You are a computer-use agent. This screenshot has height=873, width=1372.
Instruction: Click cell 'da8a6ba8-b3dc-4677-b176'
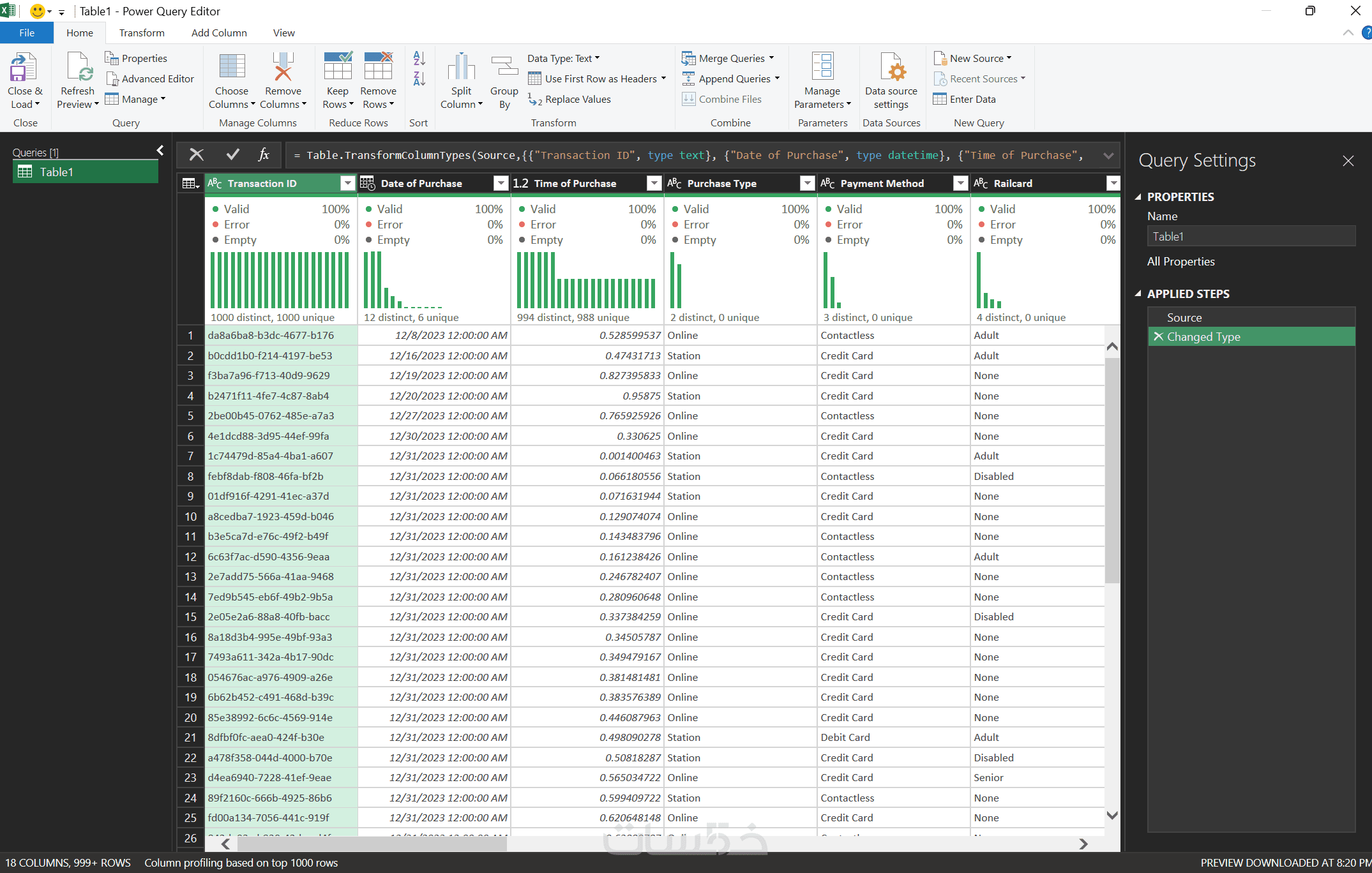[x=281, y=336]
